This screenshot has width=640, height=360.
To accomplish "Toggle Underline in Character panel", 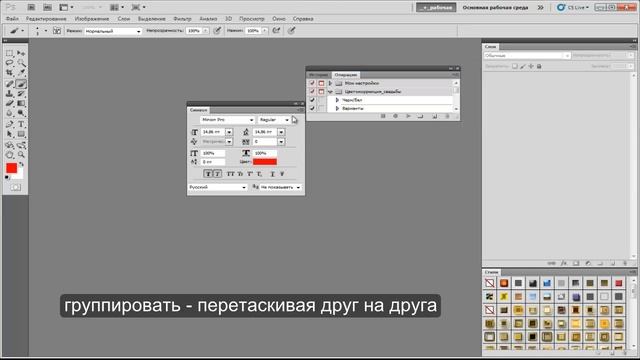I will click(x=273, y=174).
